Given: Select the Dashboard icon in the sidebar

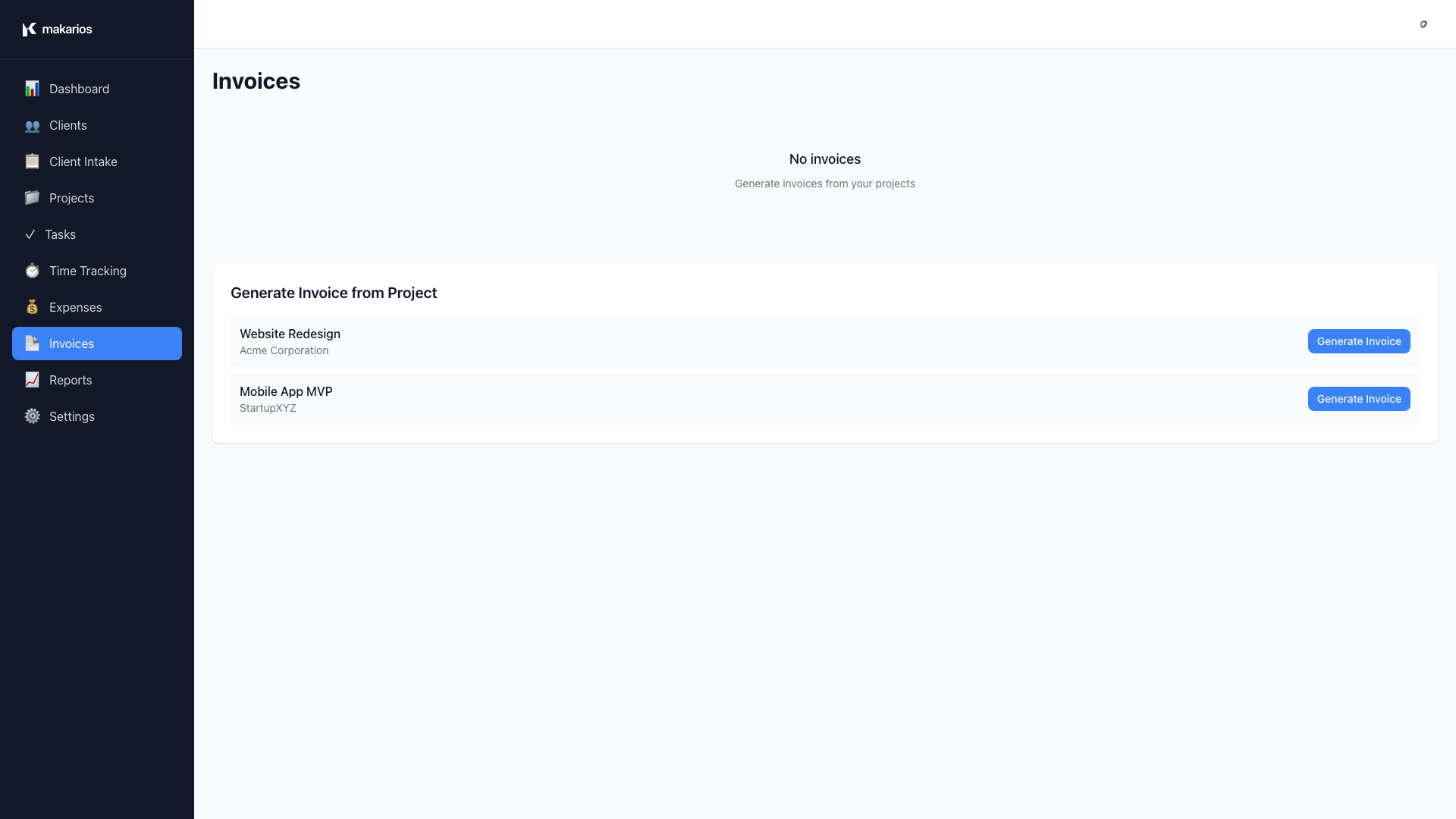Looking at the screenshot, I should (x=32, y=89).
